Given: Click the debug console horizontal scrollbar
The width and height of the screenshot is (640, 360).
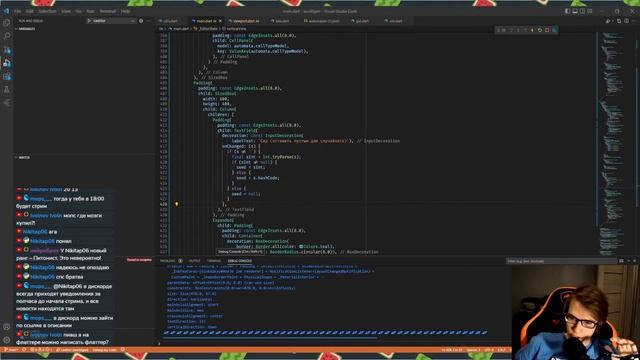Looking at the screenshot, I should 269,338.
